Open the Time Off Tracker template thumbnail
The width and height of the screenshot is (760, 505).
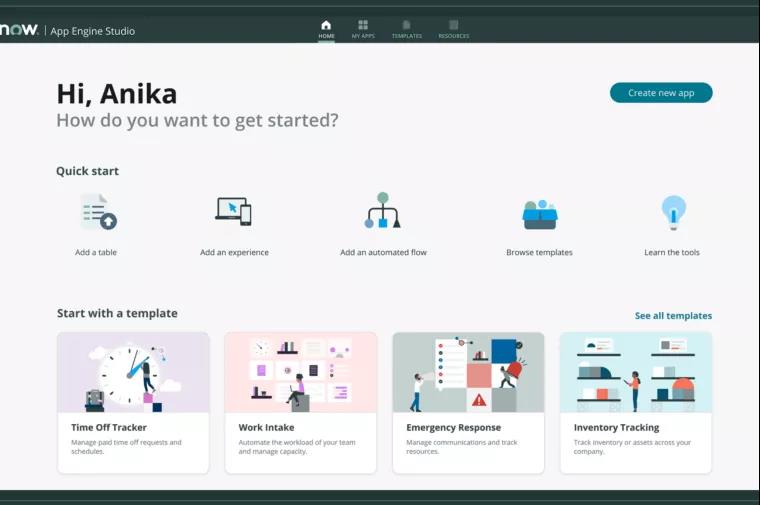pyautogui.click(x=133, y=372)
